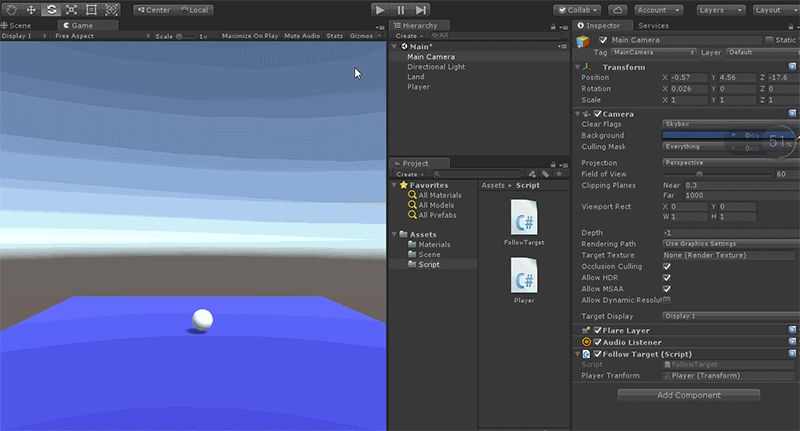
Task: Click the Player C# script icon
Action: click(524, 275)
